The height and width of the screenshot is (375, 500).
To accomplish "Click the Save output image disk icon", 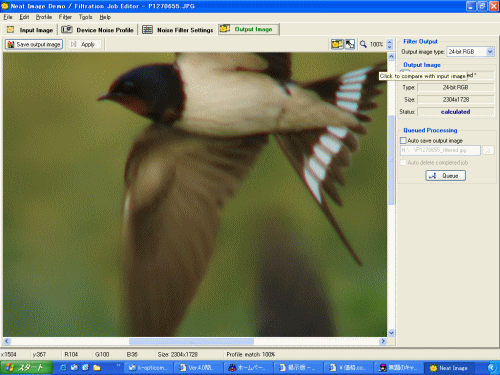I will [11, 44].
